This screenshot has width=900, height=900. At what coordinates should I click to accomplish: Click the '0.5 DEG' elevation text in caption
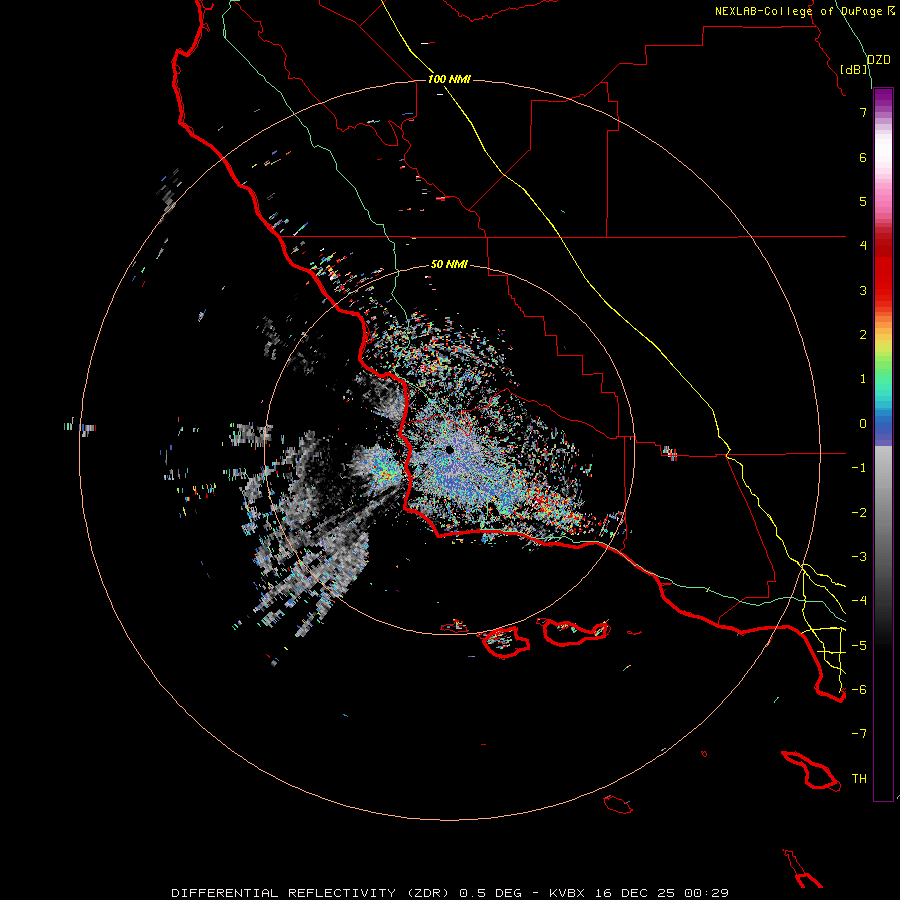tap(491, 893)
